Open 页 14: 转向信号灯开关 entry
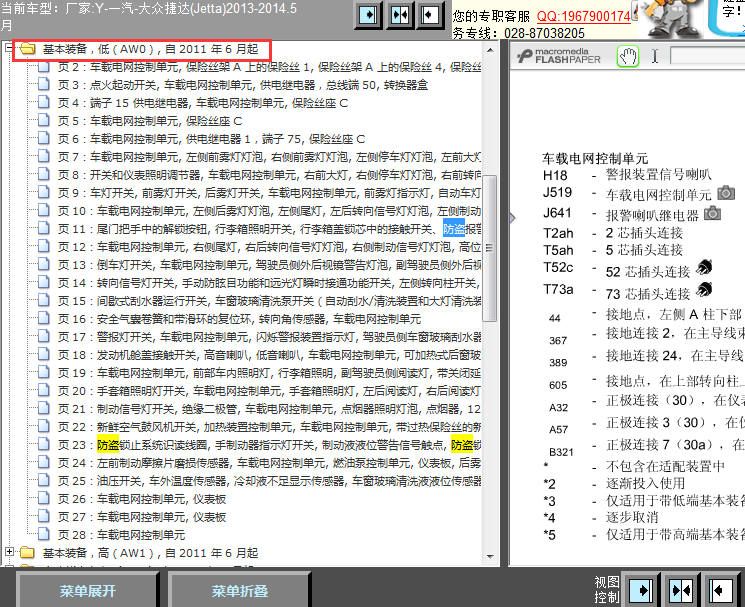745x607 pixels. coord(269,283)
